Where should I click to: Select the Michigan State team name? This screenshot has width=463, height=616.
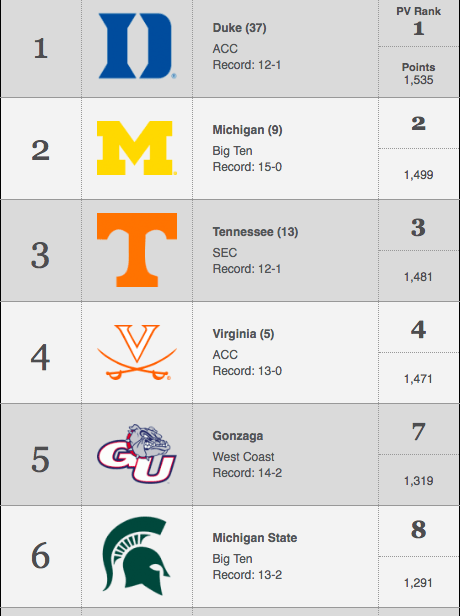[255, 538]
